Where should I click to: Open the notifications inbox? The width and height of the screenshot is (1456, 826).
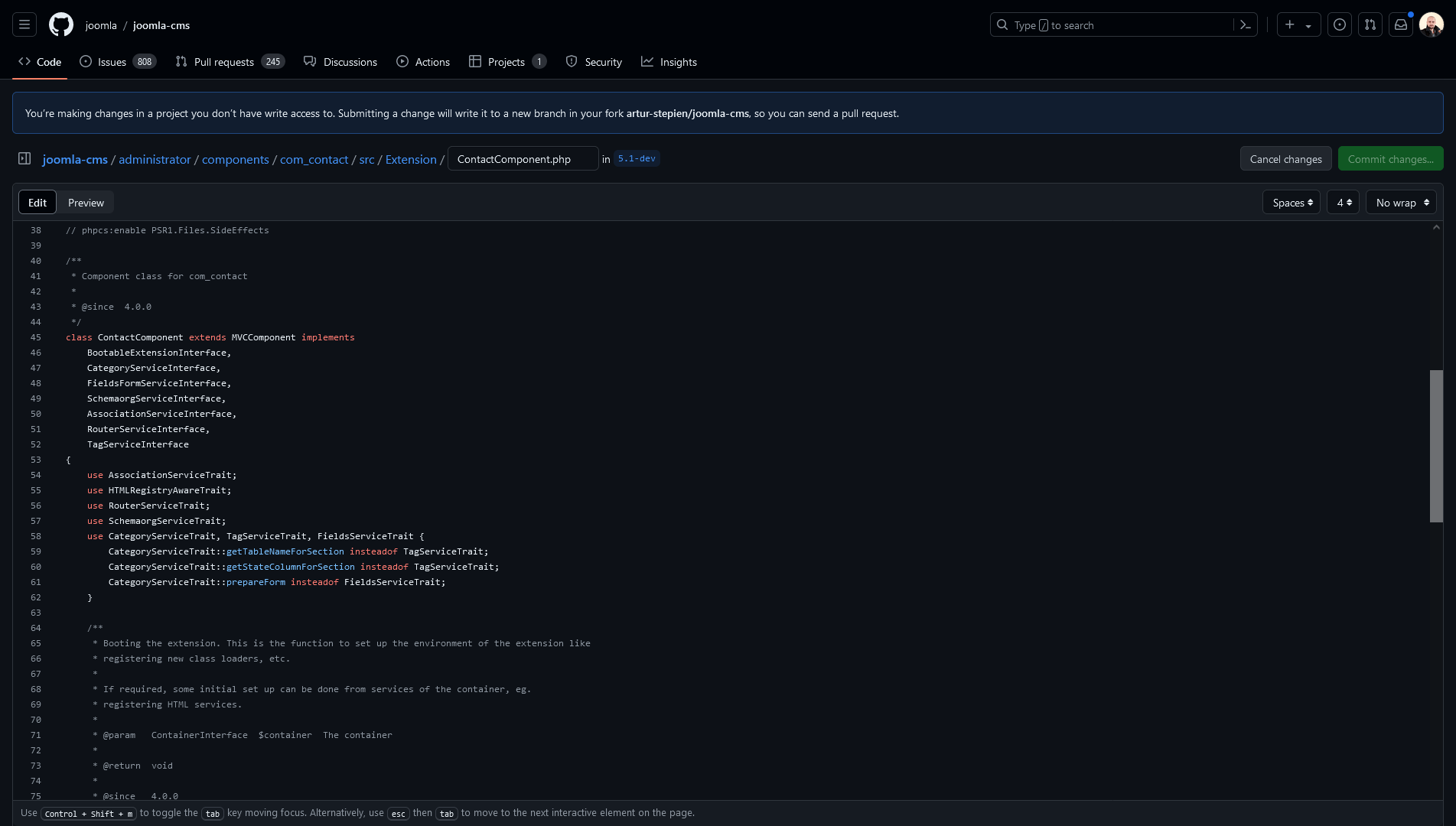tap(1401, 24)
